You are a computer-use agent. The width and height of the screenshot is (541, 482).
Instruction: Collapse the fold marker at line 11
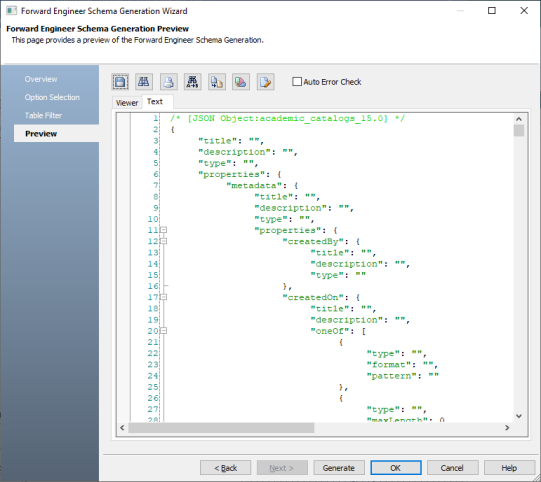point(164,230)
